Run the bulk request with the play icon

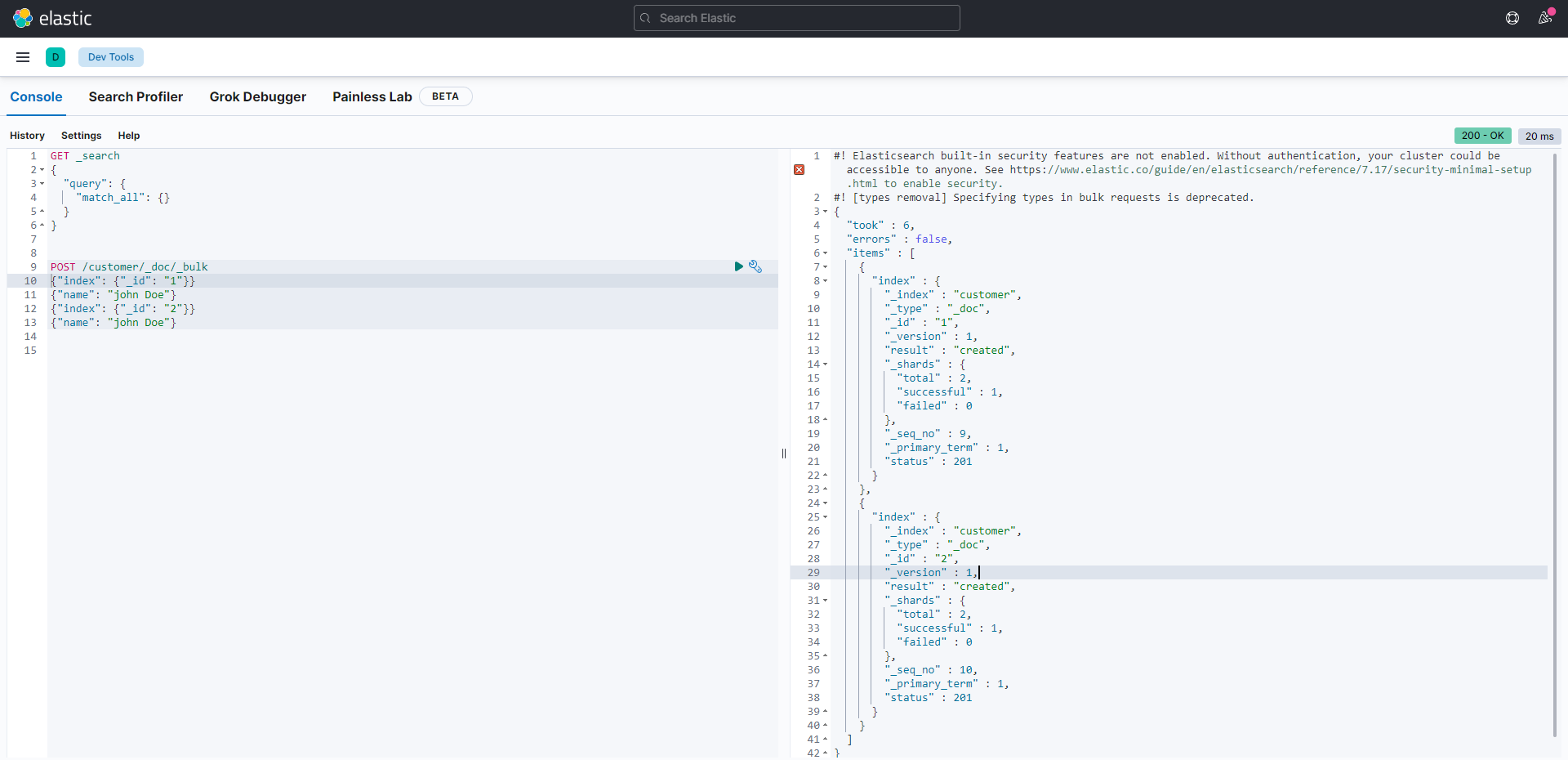739,266
